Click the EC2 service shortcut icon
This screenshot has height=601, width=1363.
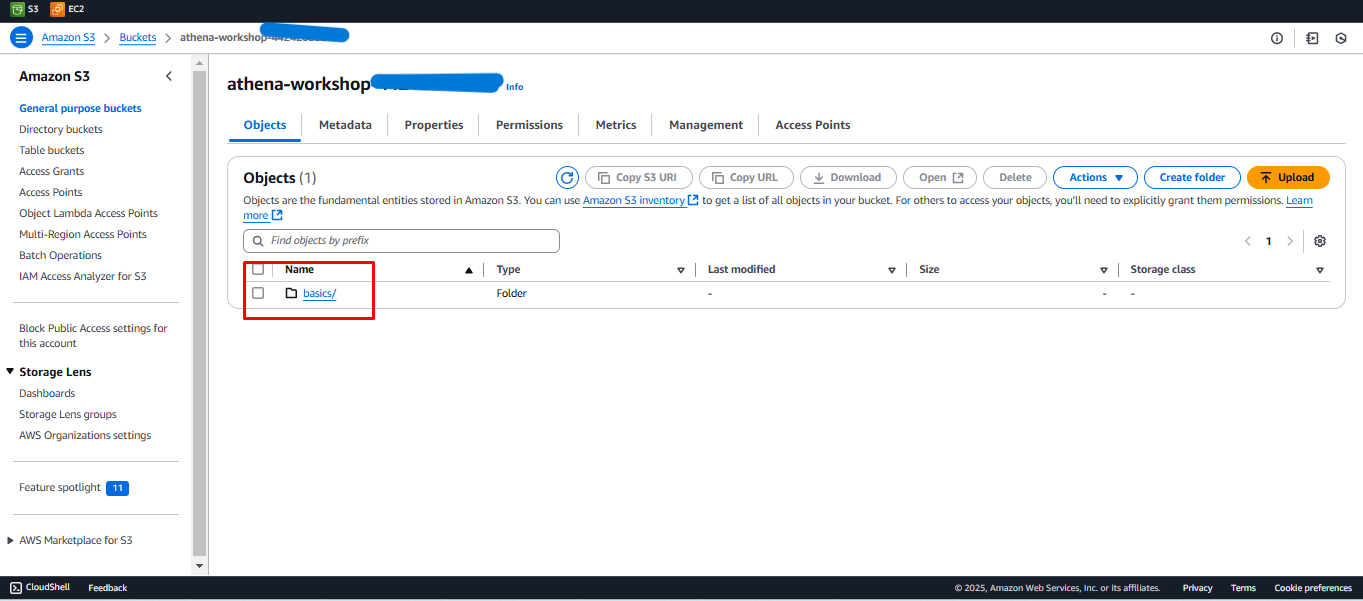click(58, 9)
